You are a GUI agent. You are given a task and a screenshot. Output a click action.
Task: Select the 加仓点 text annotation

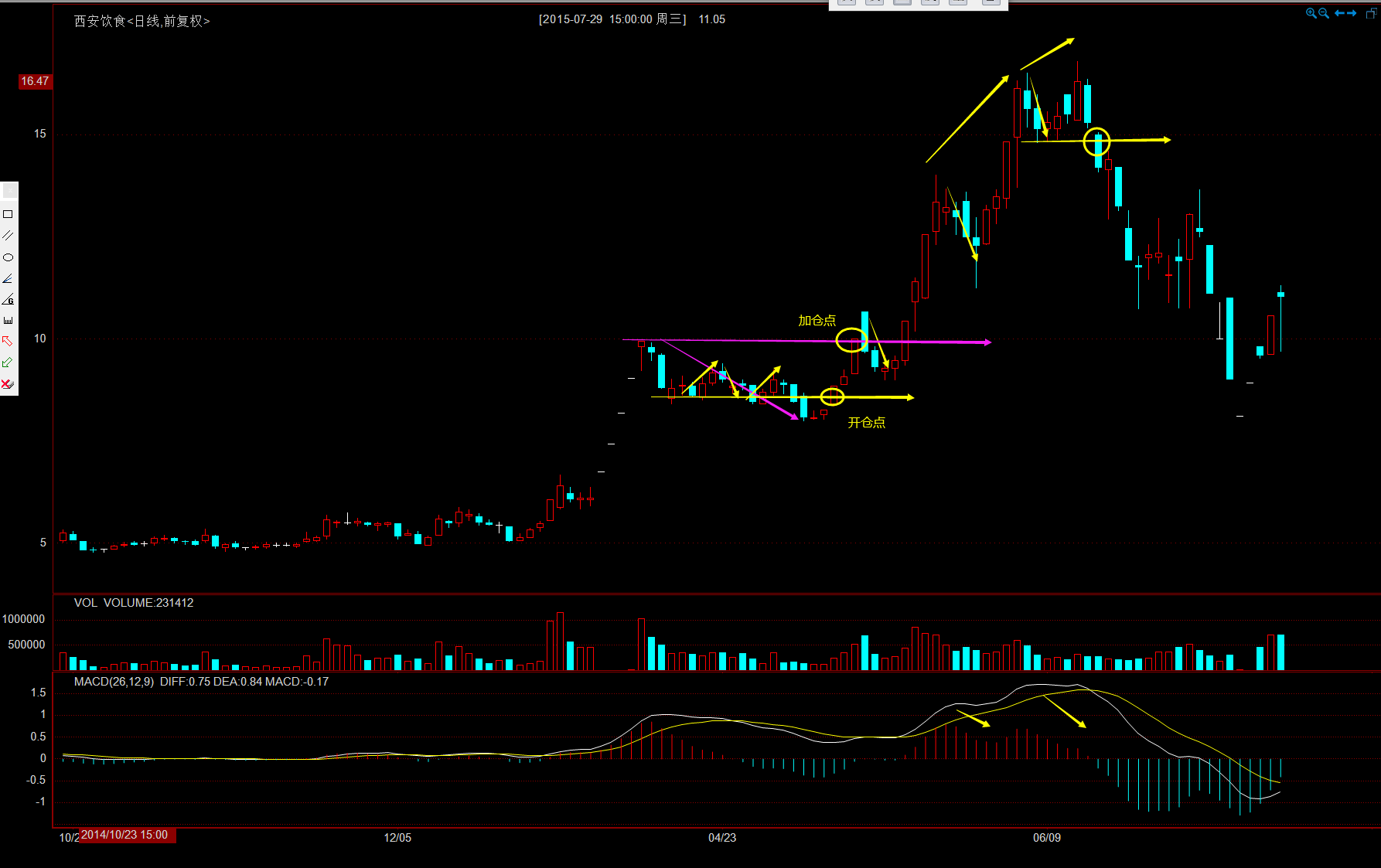(x=817, y=320)
